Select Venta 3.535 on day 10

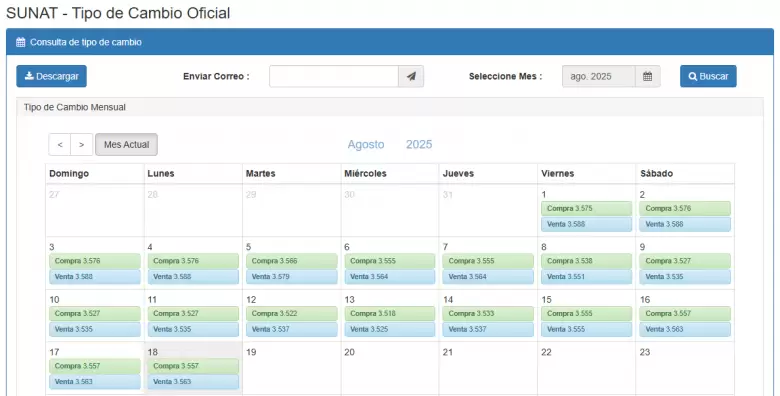pos(95,329)
